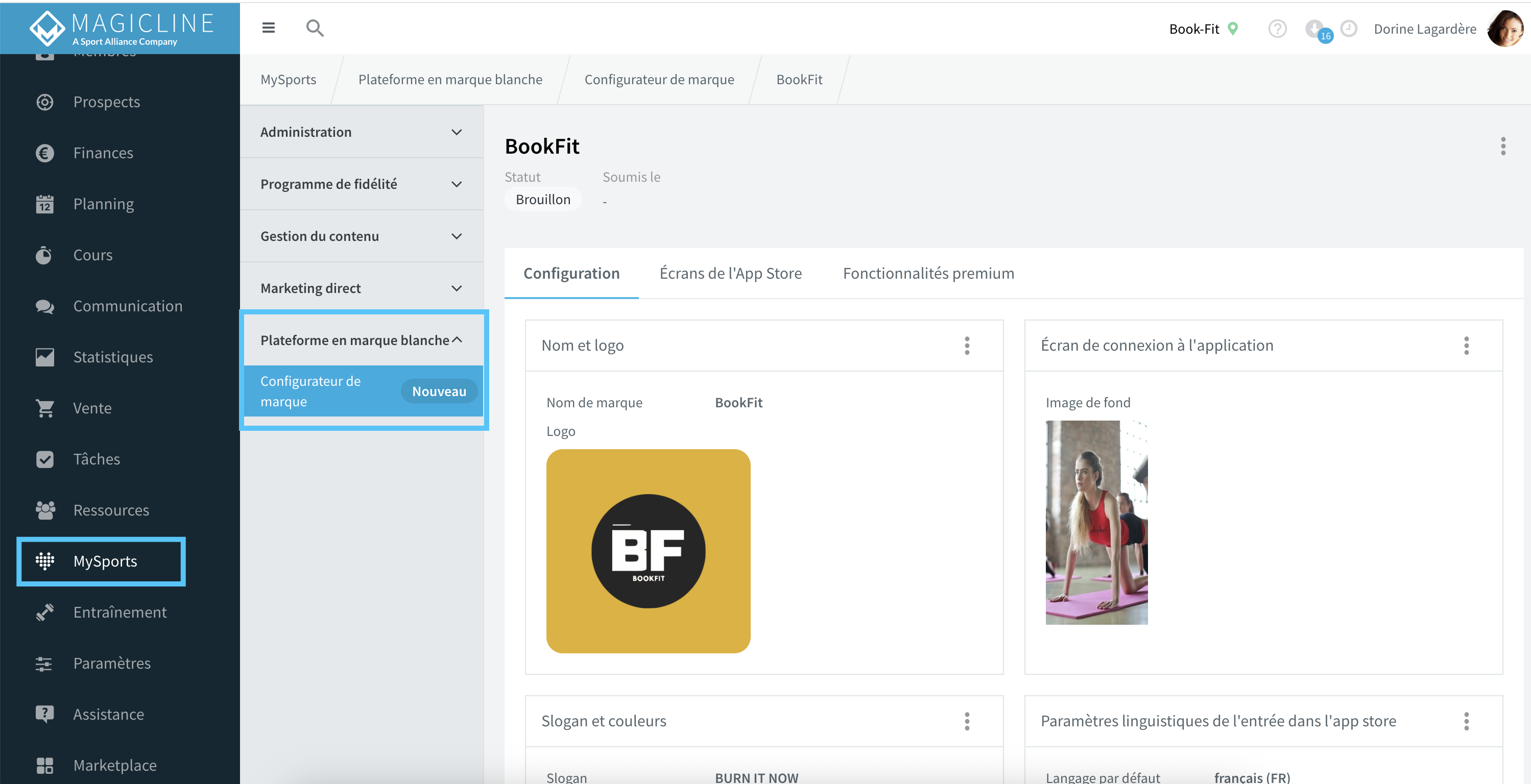Viewport: 1531px width, 784px height.
Task: Expand the Marketing direct section
Action: [362, 288]
